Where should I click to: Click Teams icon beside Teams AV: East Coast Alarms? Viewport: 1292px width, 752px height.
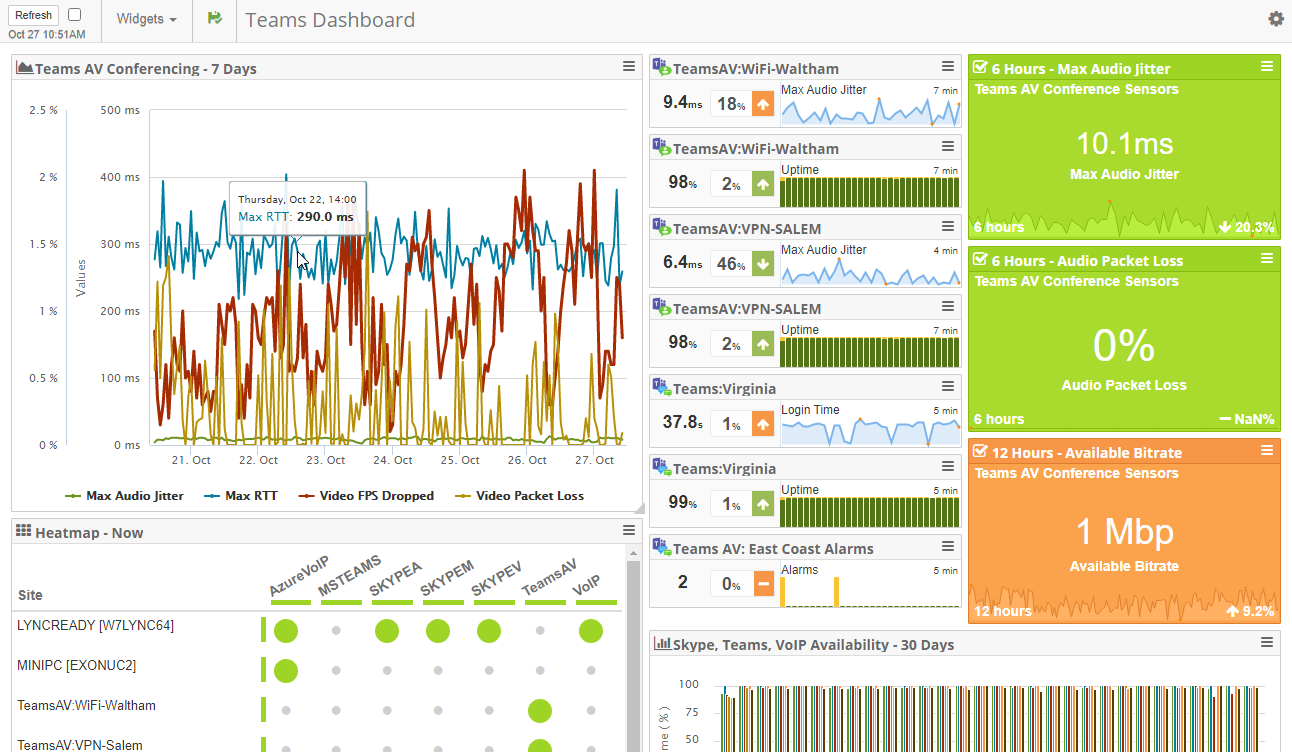coord(661,547)
